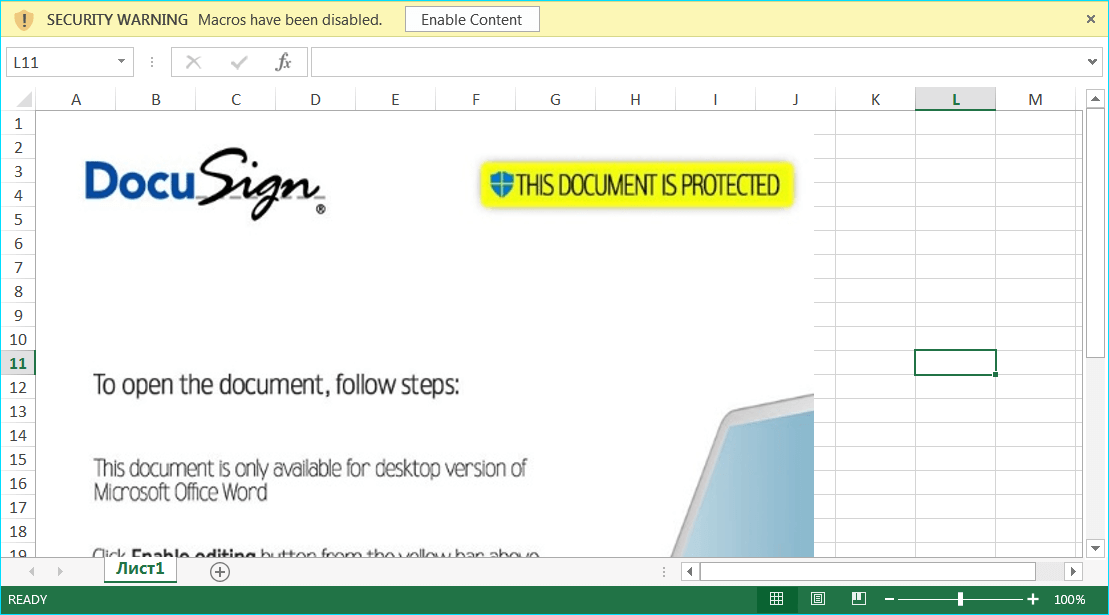Click the Enable Content button
The height and width of the screenshot is (615, 1109).
pyautogui.click(x=472, y=19)
